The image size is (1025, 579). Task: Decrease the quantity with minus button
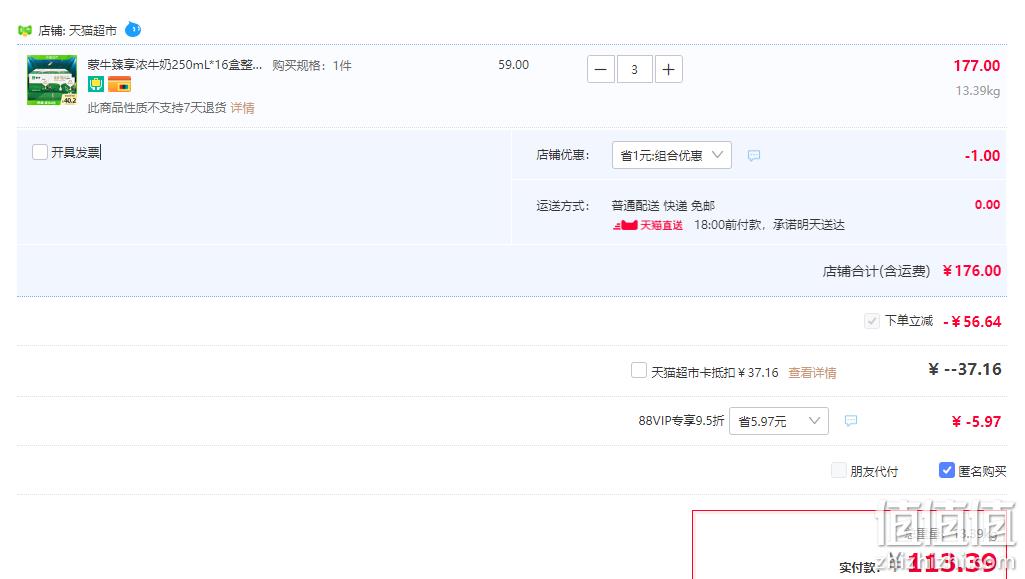[x=601, y=69]
